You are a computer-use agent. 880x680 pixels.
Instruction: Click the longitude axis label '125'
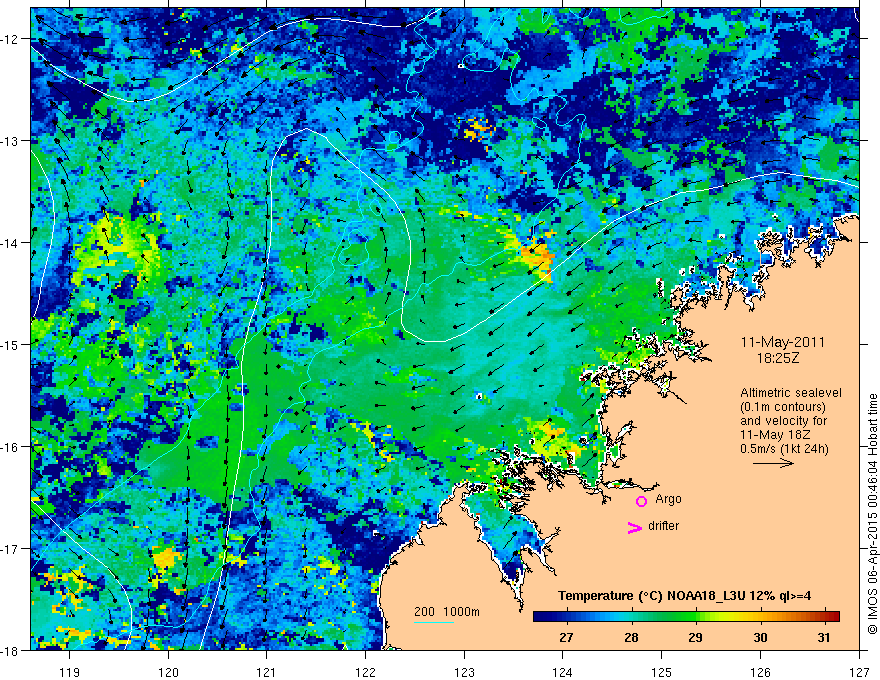(661, 672)
